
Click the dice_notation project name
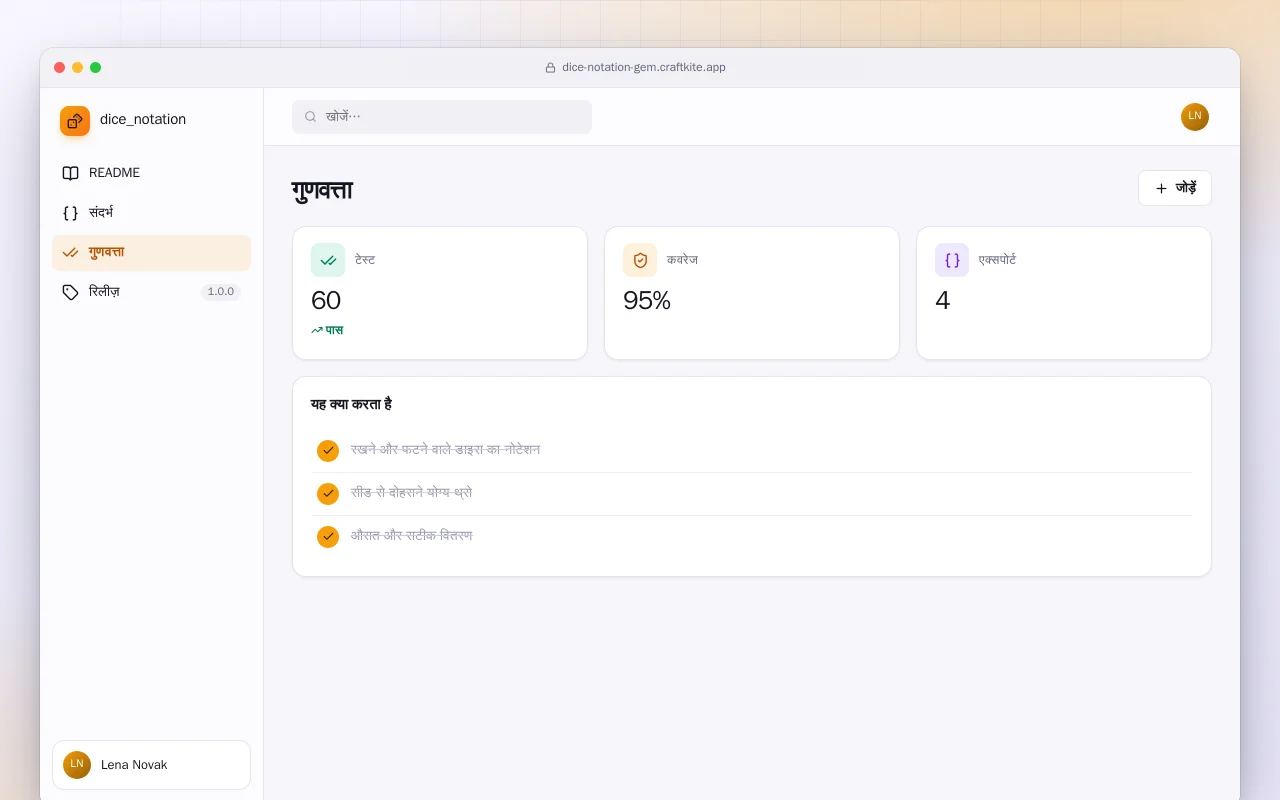(x=143, y=120)
